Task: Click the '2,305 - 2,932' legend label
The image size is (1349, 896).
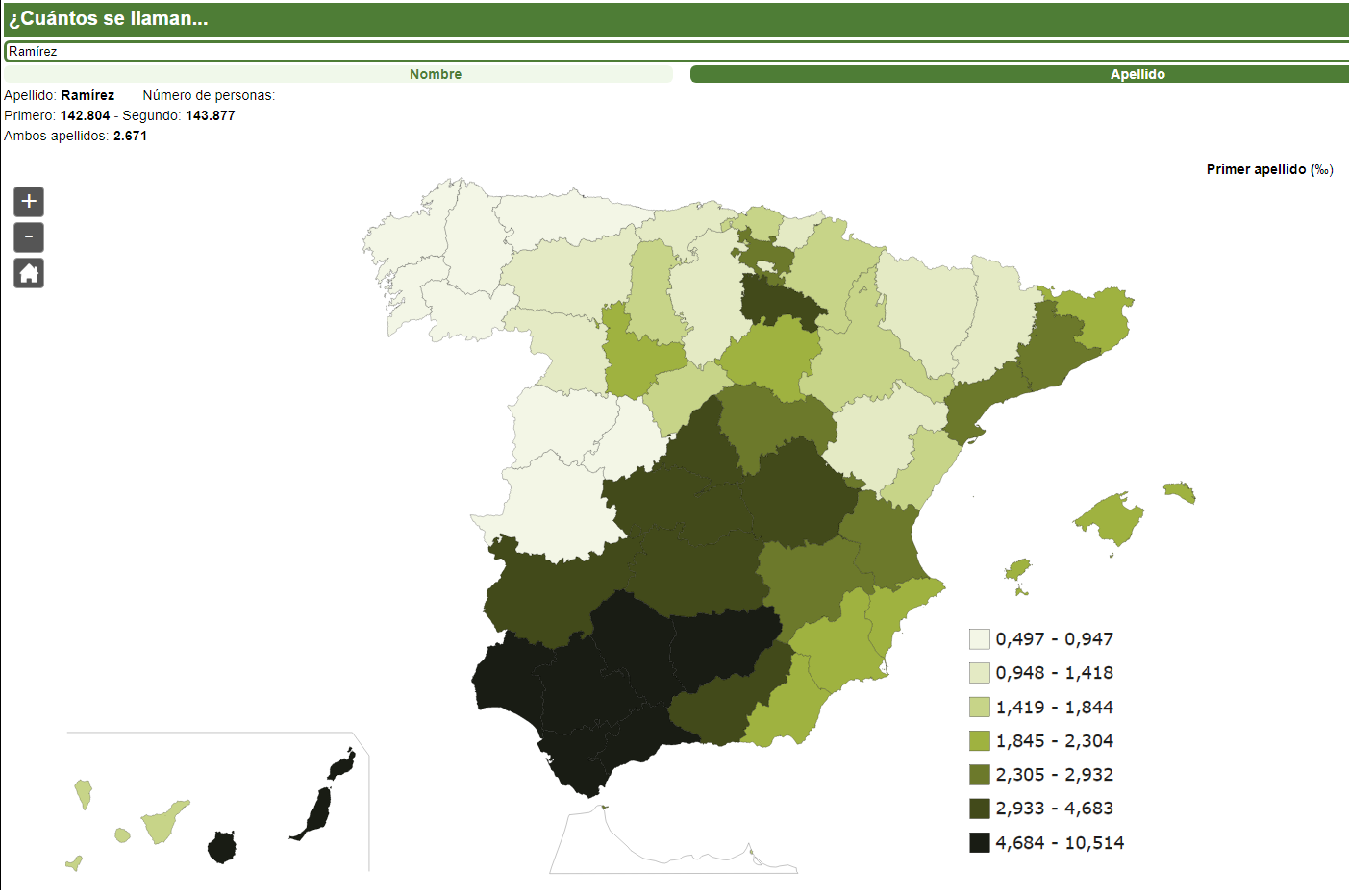Action: pos(1055,775)
